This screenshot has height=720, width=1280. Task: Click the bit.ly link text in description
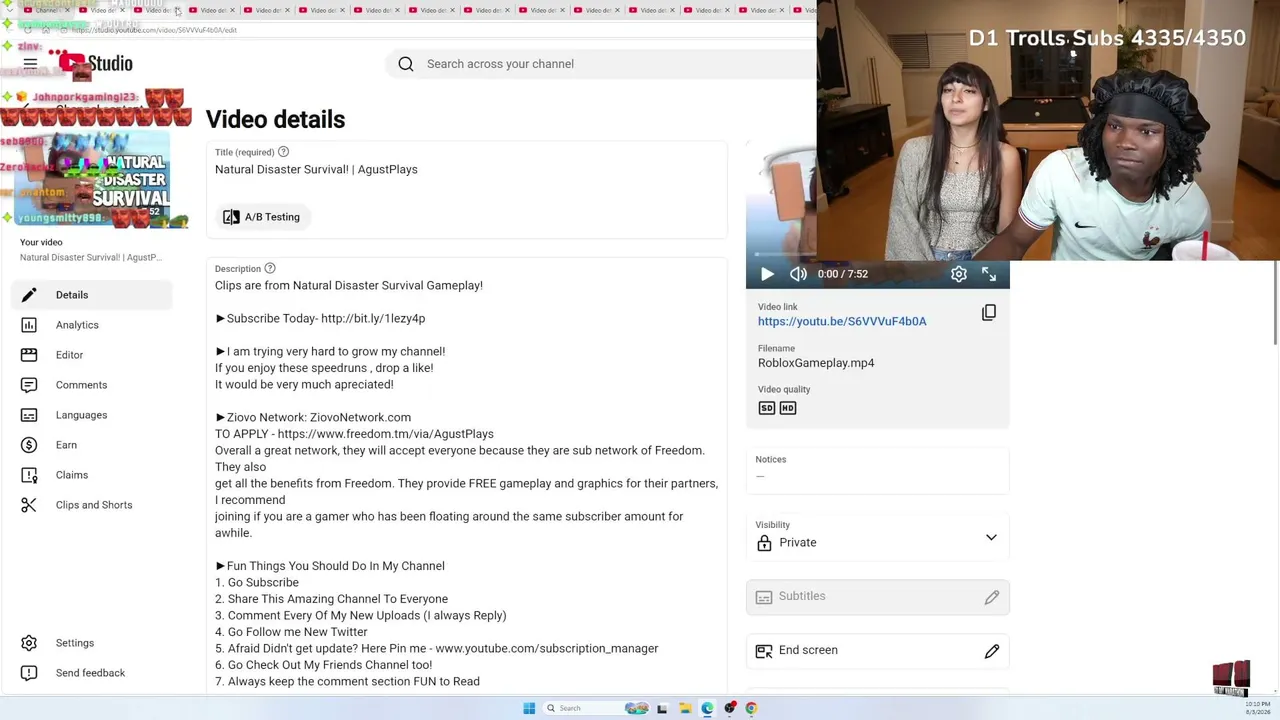(374, 319)
